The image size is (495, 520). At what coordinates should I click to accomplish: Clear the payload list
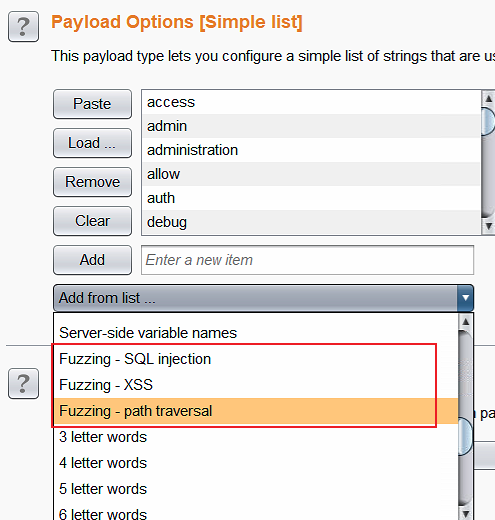click(x=92, y=221)
